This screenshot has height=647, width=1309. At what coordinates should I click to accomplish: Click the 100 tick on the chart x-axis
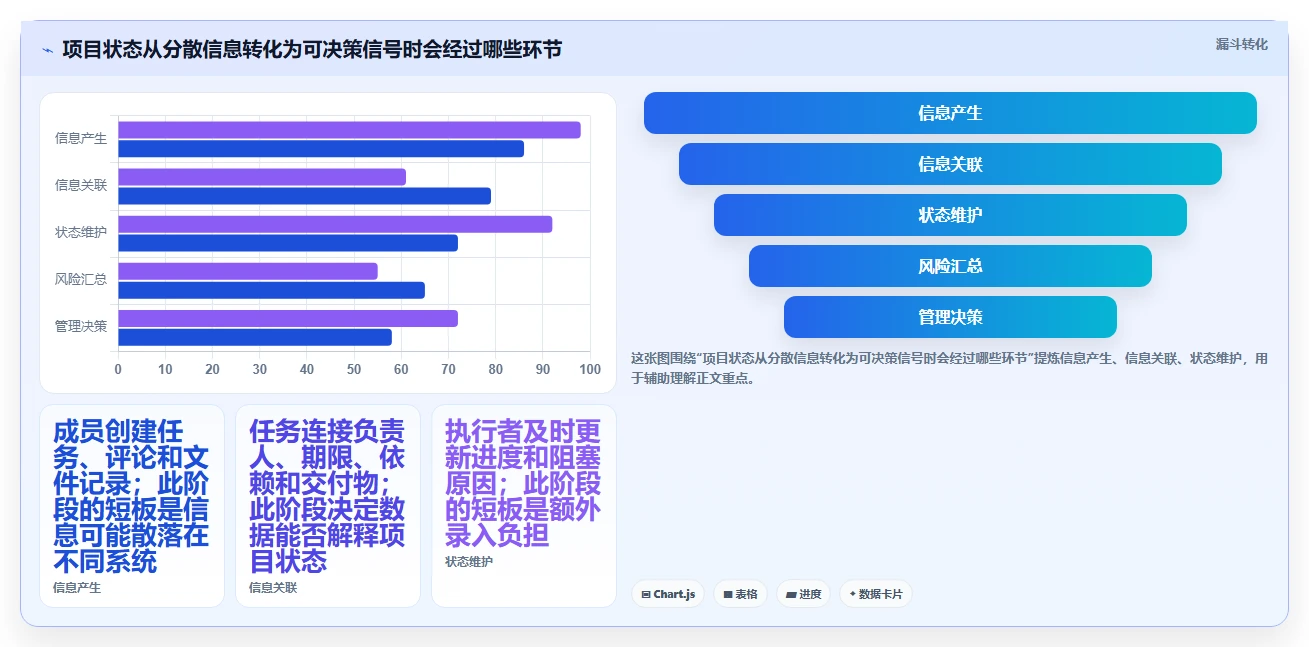tap(590, 370)
